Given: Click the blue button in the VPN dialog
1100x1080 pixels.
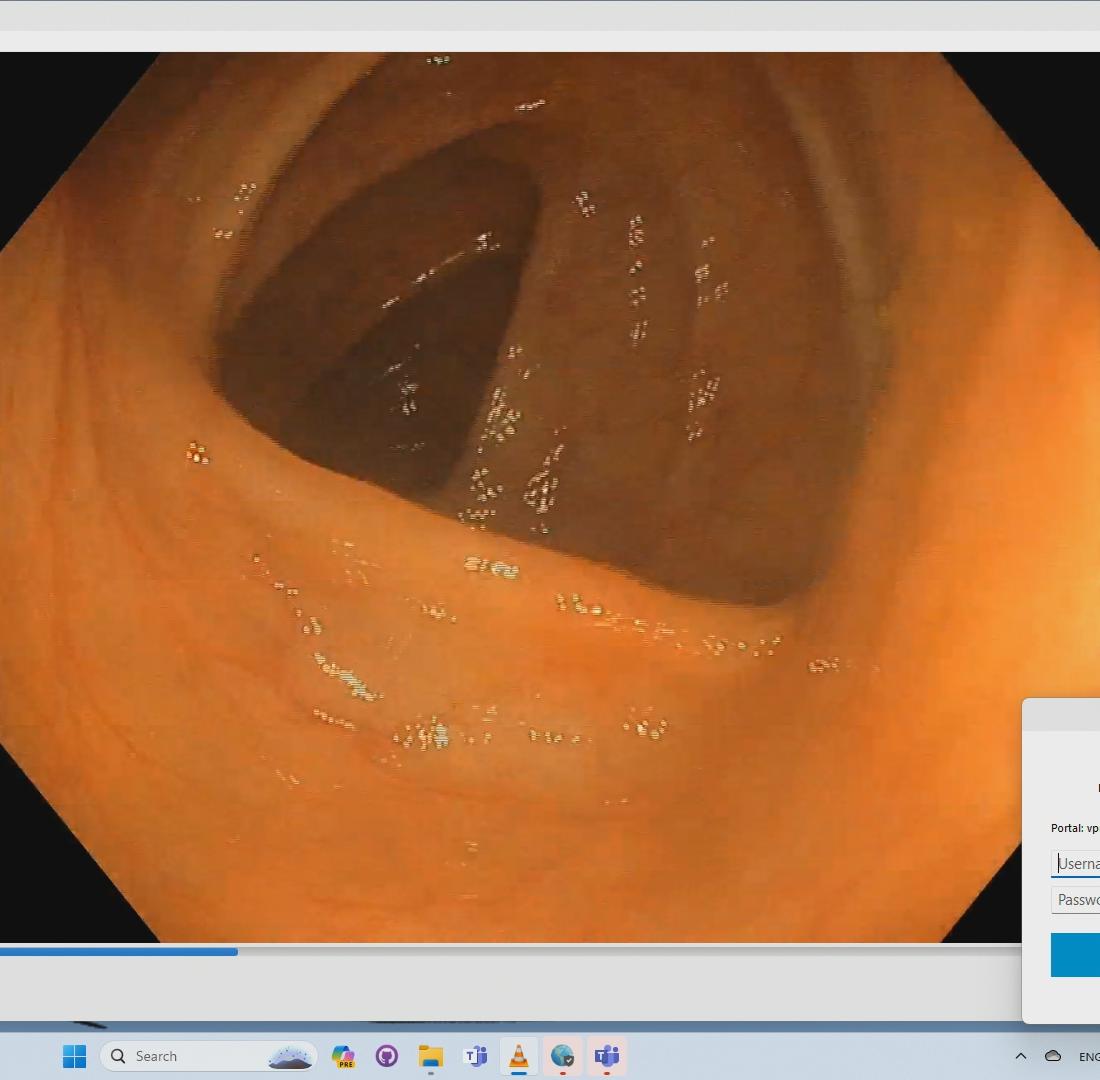Looking at the screenshot, I should coord(1075,955).
